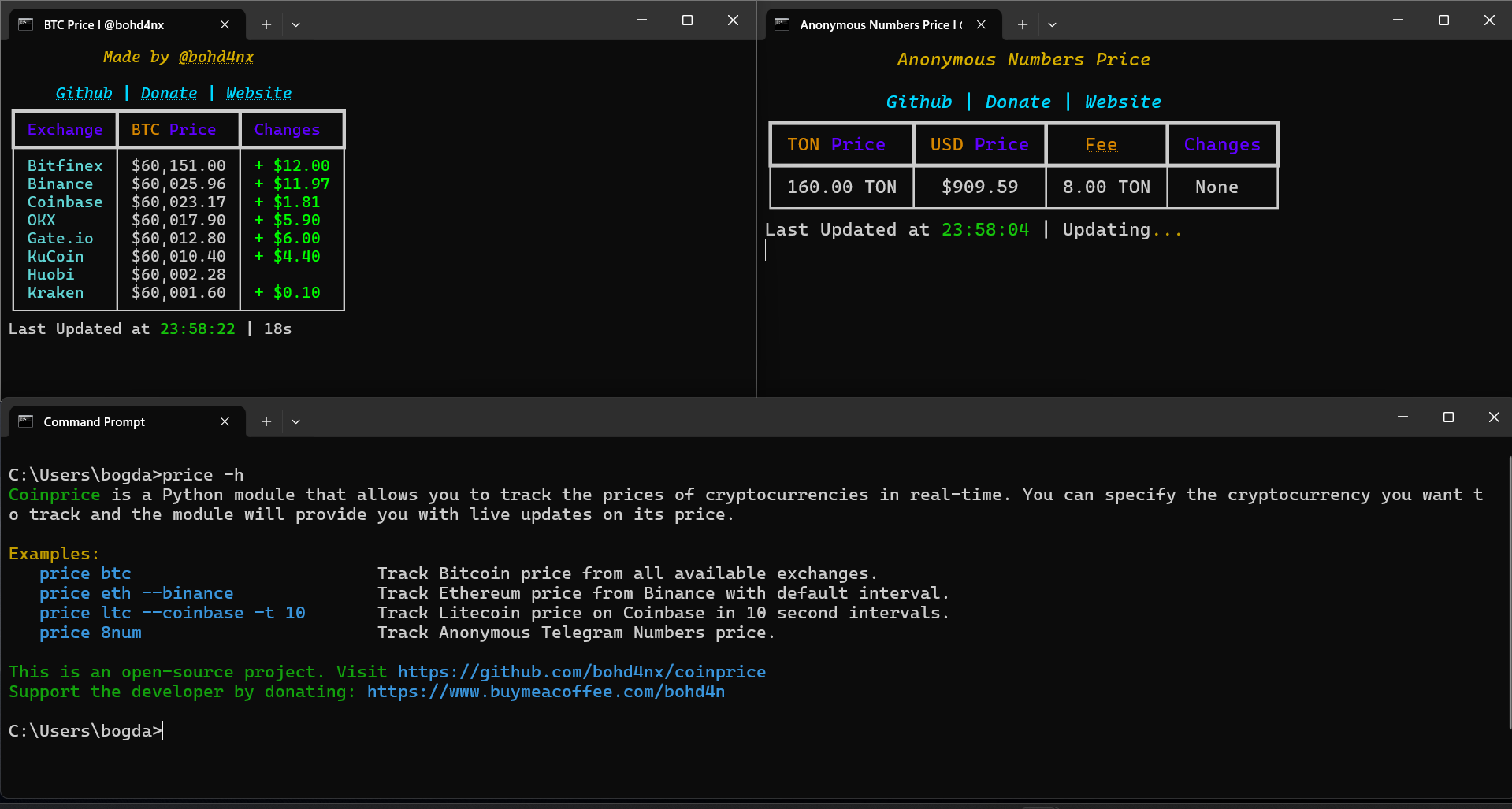This screenshot has height=809, width=1512.
Task: Open the Github link in BTC window
Action: [84, 93]
